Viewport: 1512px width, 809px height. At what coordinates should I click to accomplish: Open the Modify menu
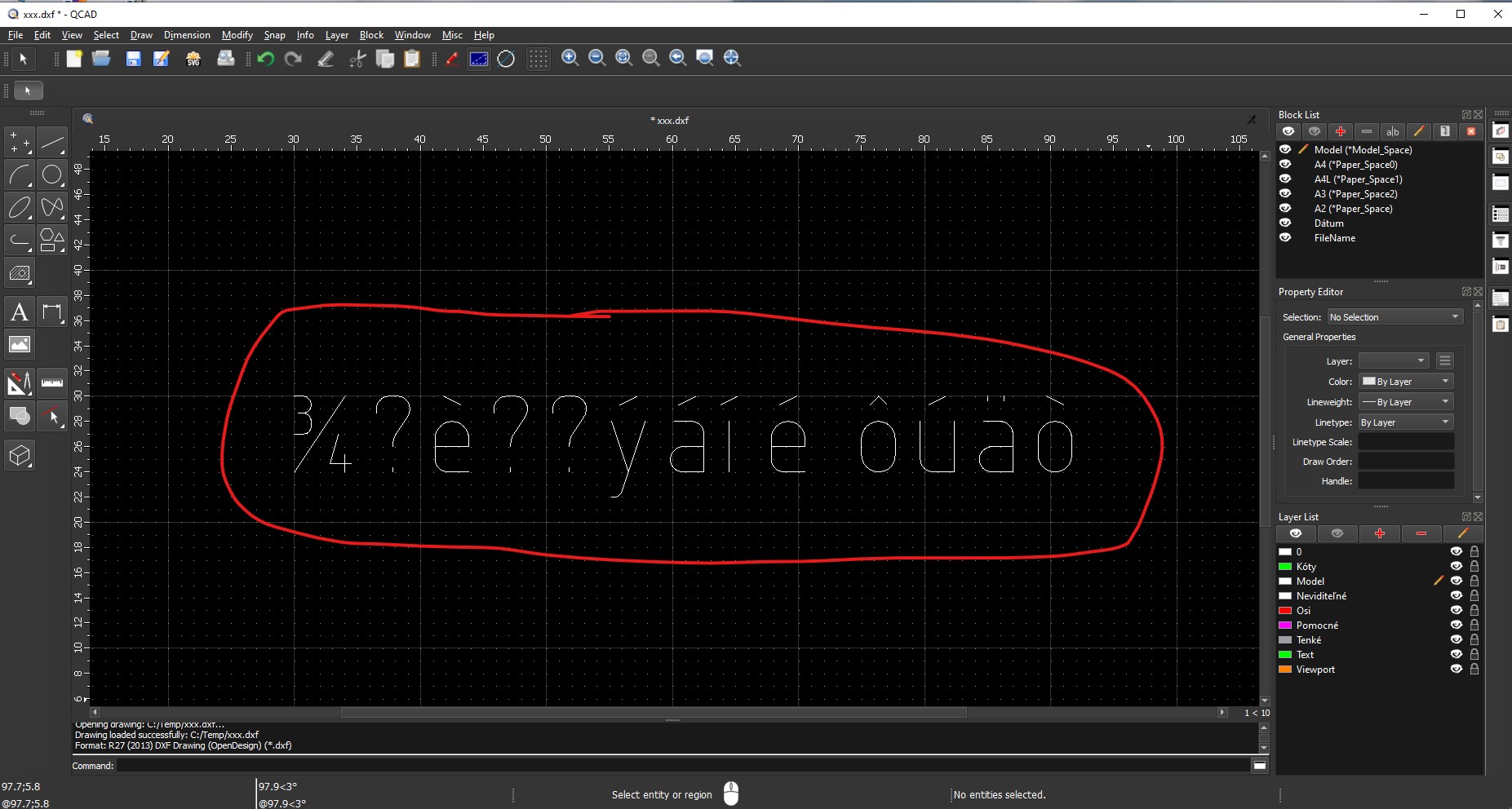point(237,35)
